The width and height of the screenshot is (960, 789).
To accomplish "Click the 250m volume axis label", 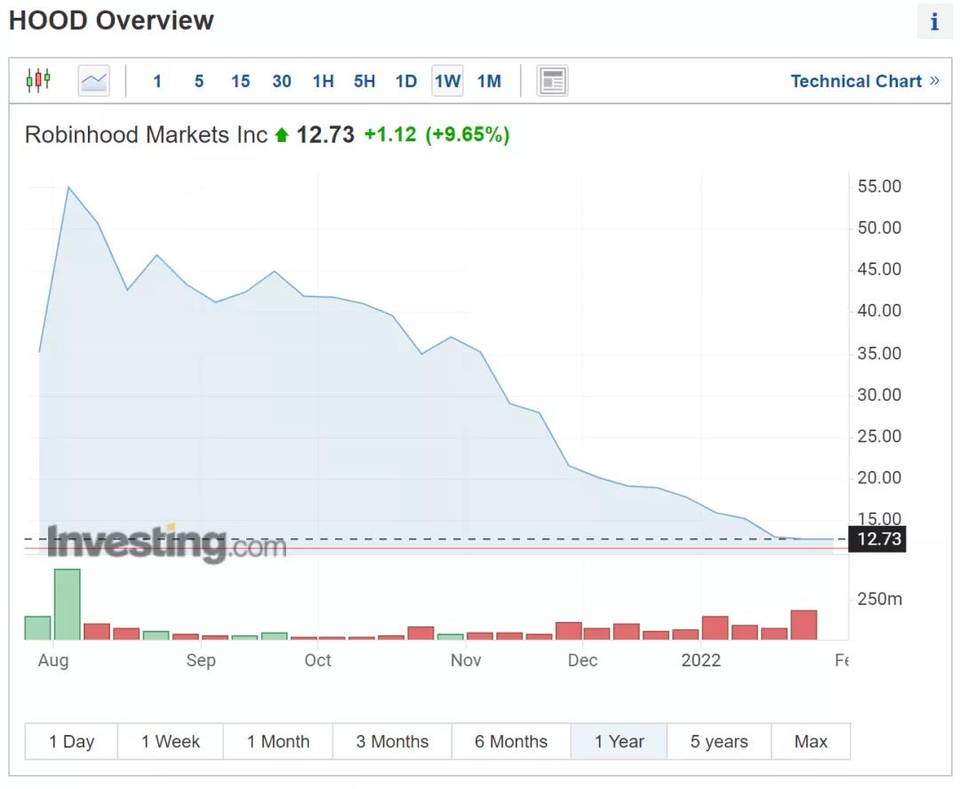I will (x=880, y=599).
